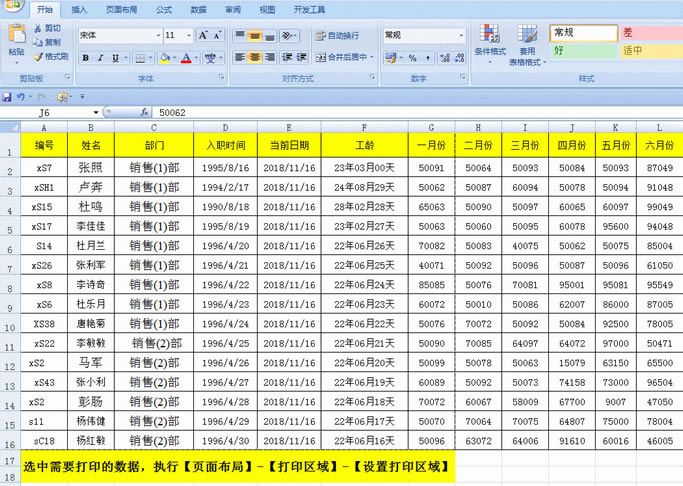
Task: Toggle Italic formatting
Action: click(x=100, y=57)
